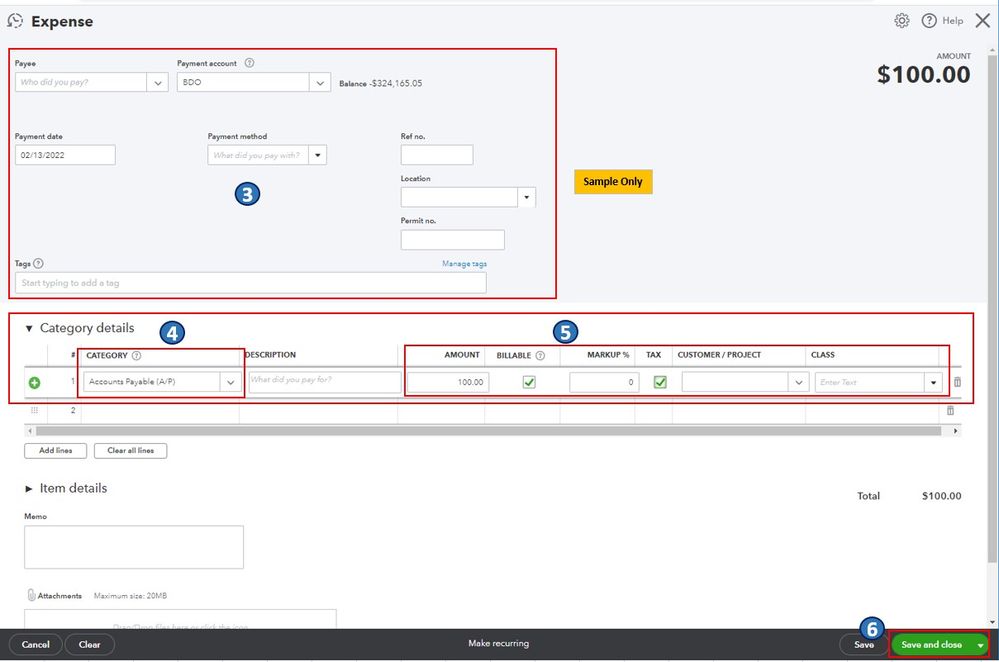Click the scrollbar right arrow in table
Screen dimensions: 999x662
point(955,431)
